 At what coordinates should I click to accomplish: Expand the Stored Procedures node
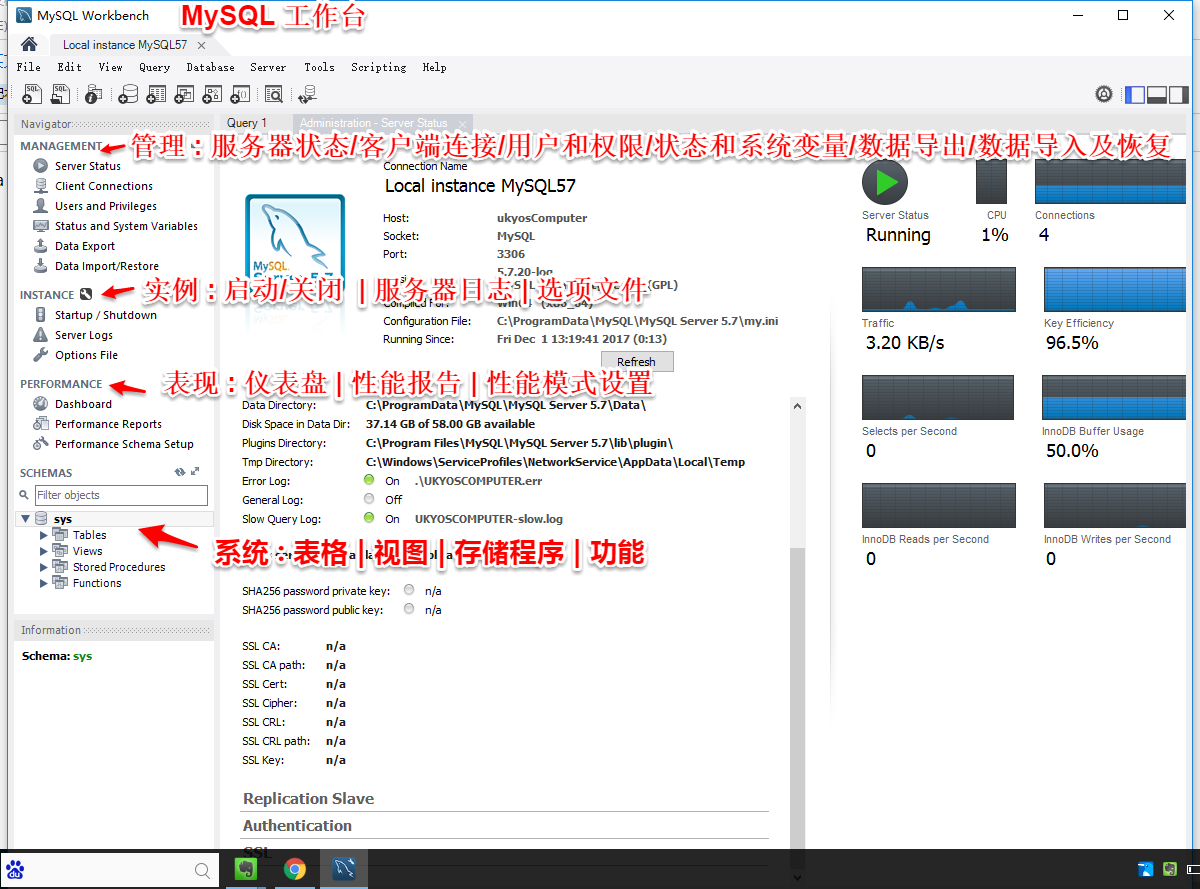[43, 567]
